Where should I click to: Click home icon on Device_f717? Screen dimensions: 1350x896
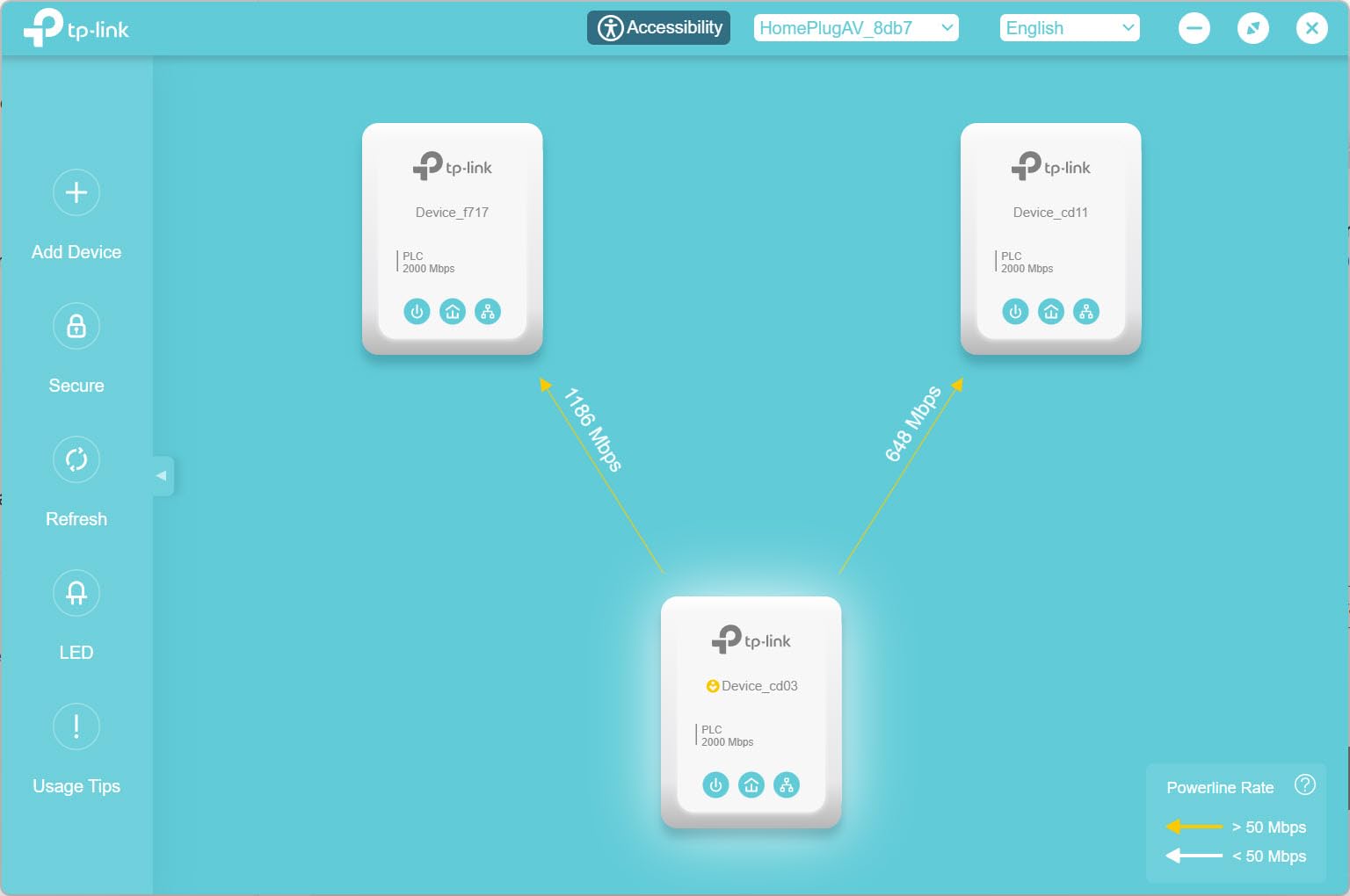coord(453,312)
